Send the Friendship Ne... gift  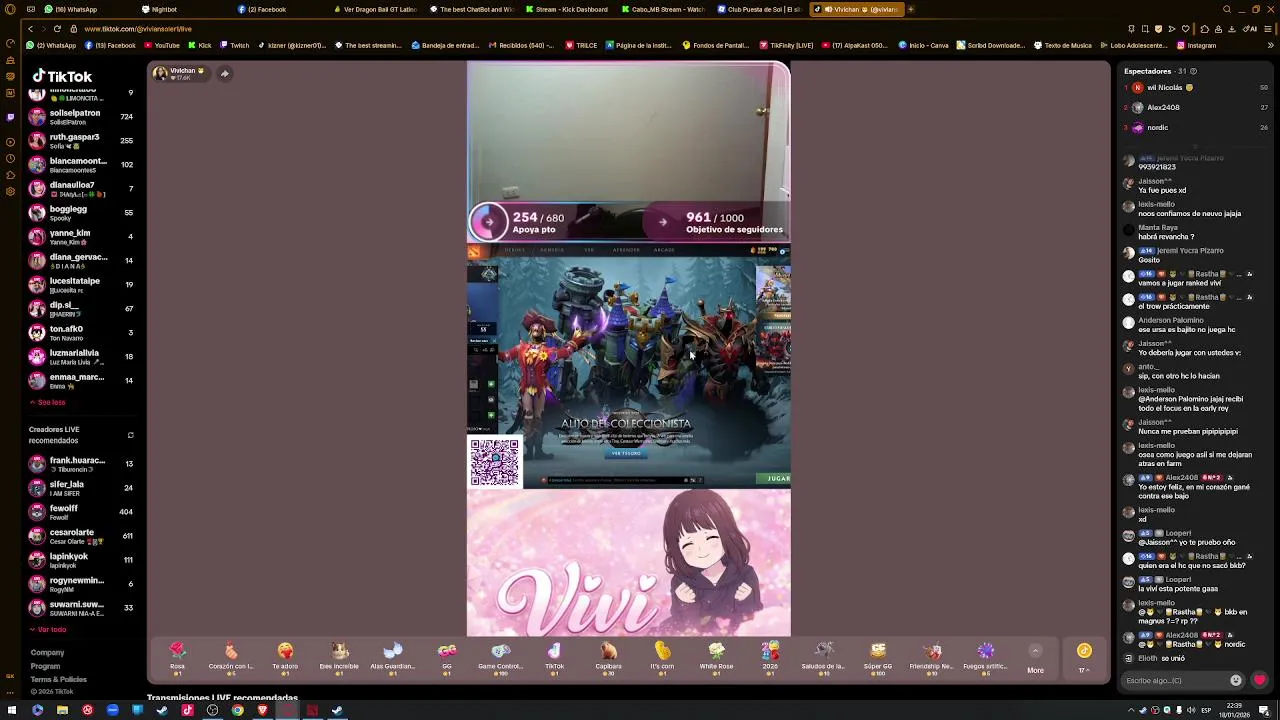(x=932, y=657)
